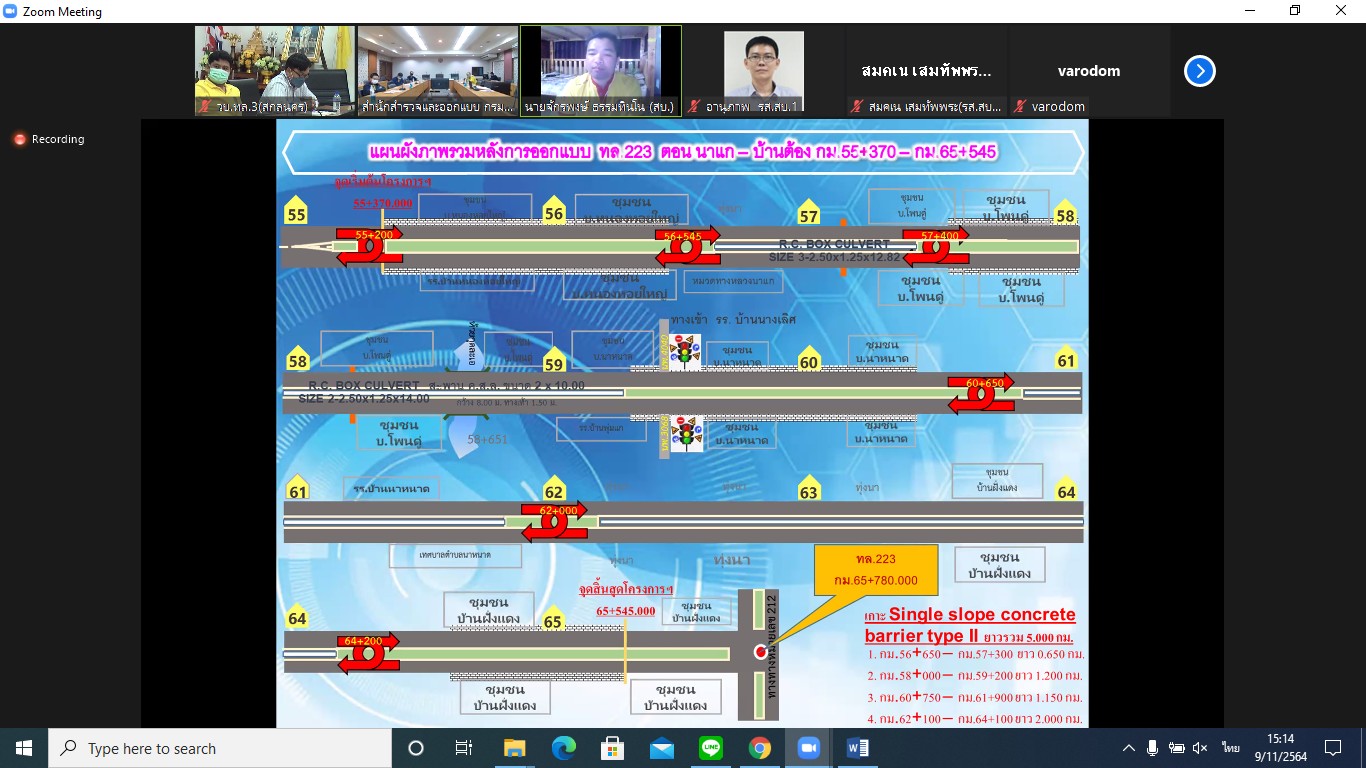Open the notifications action center
The width and height of the screenshot is (1366, 768).
tap(1333, 748)
